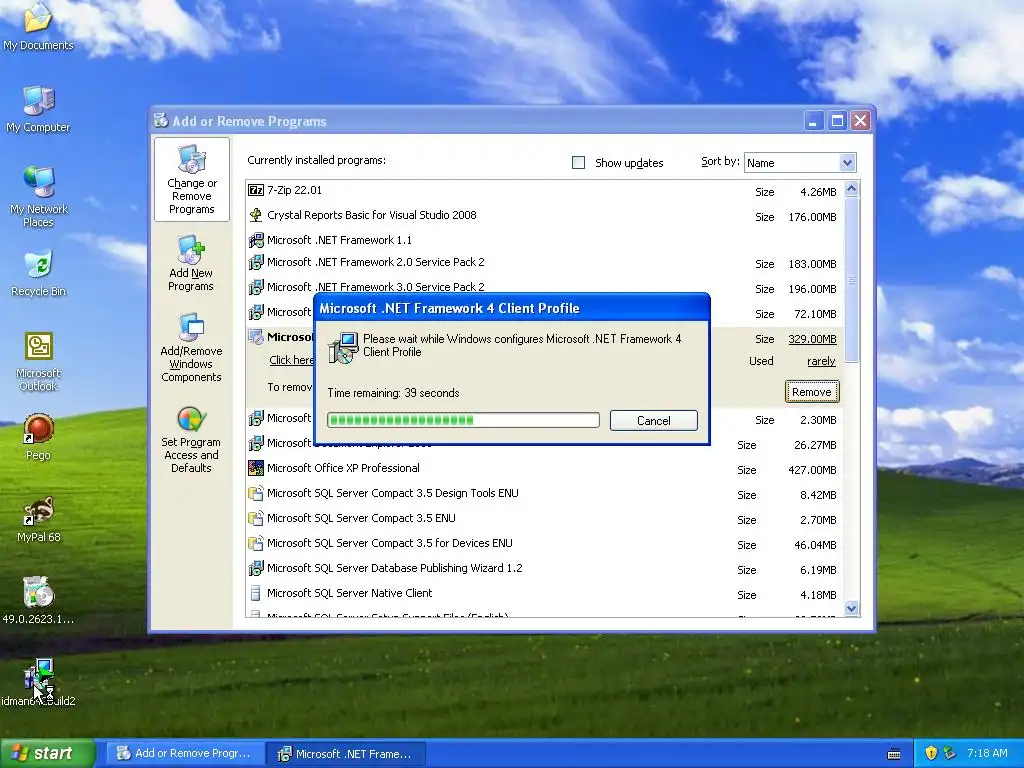The width and height of the screenshot is (1024, 768).
Task: Click the installer icon in .NET dialog
Action: (x=343, y=347)
